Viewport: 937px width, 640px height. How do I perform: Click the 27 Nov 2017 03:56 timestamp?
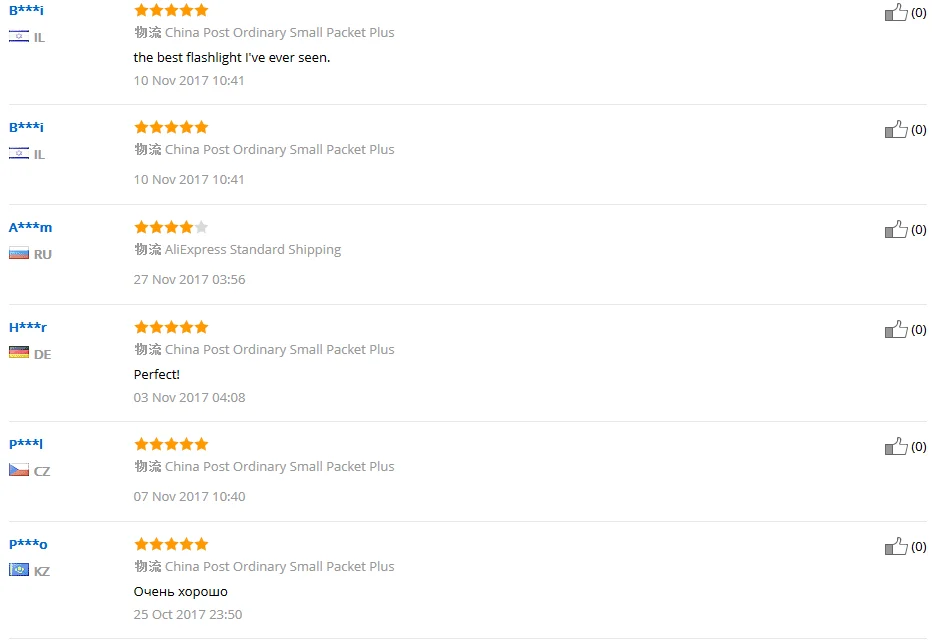[x=189, y=280]
